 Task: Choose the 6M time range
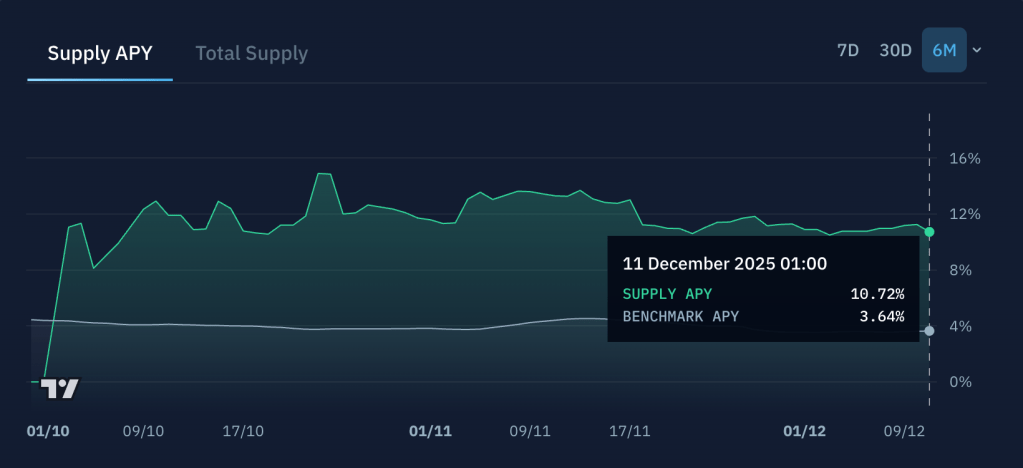tap(944, 50)
